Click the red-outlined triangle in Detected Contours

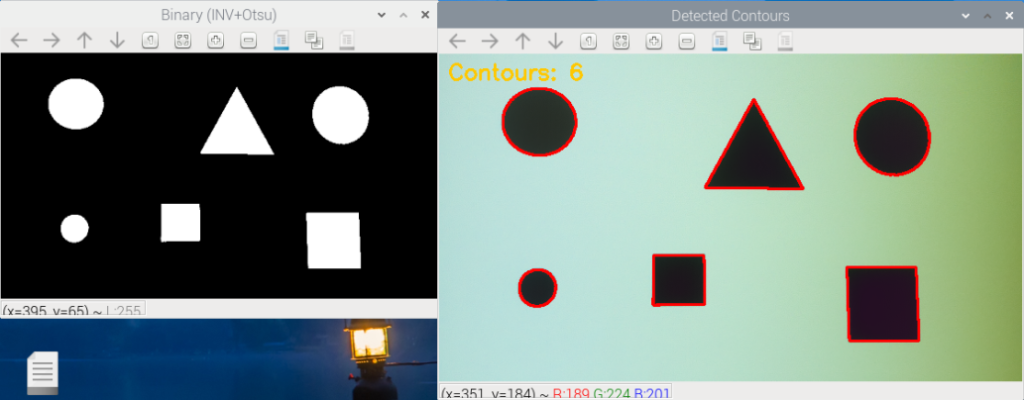[x=754, y=156]
